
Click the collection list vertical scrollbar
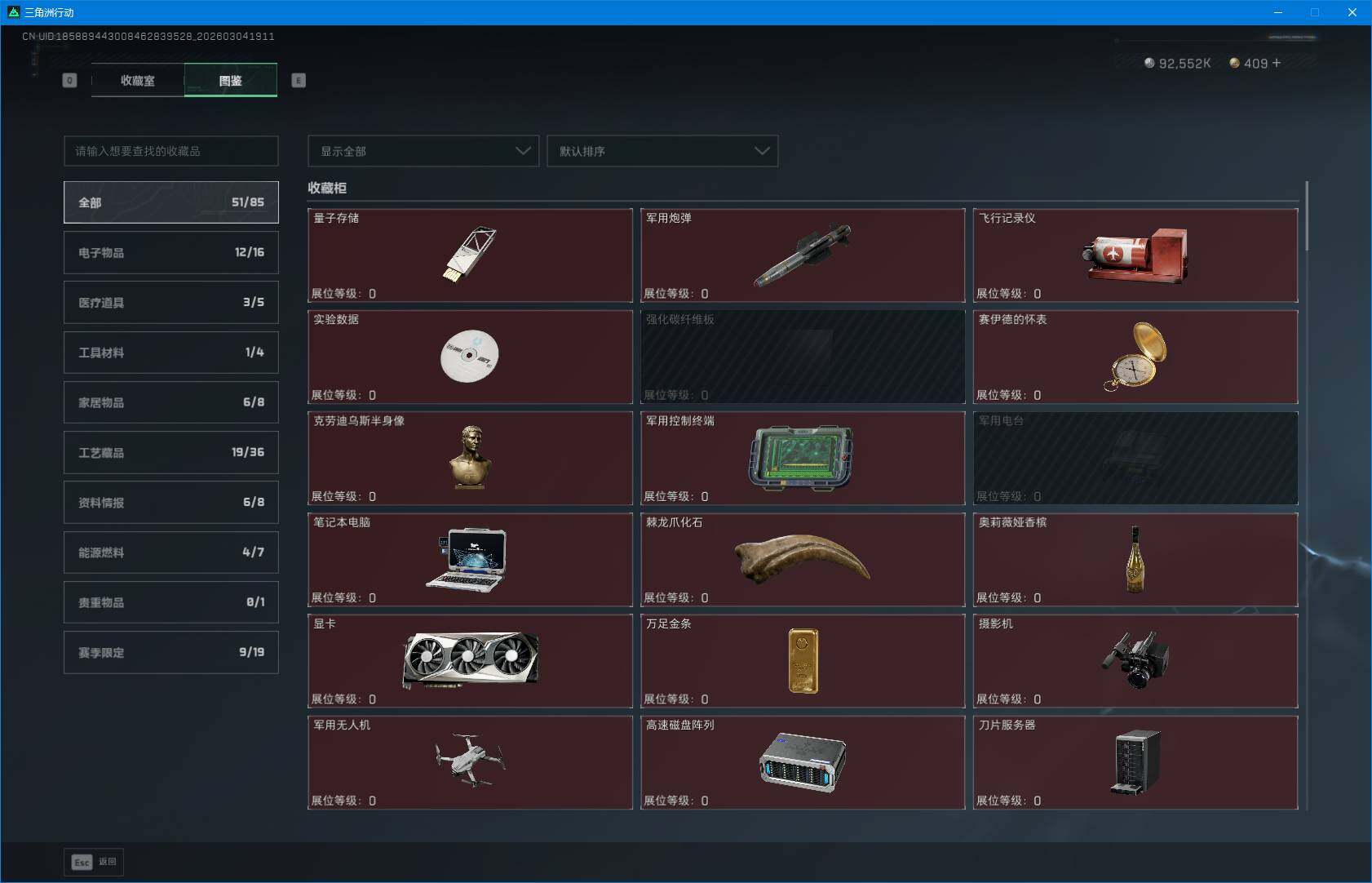click(1307, 215)
